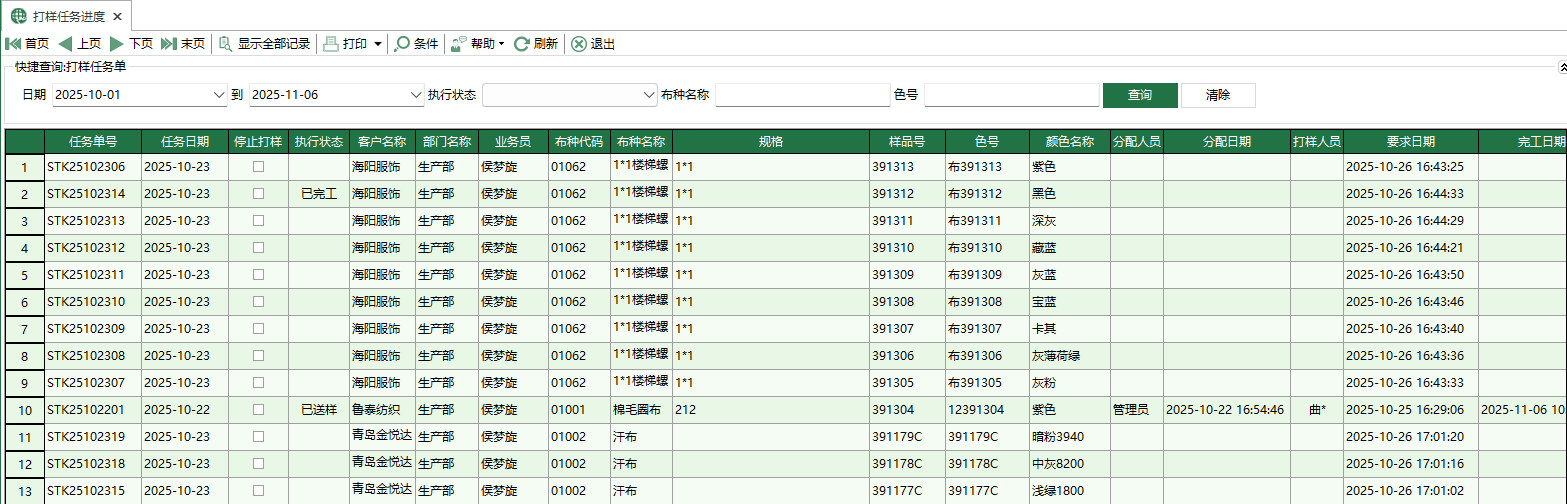Select the 打样任务进度 tab

(65, 16)
